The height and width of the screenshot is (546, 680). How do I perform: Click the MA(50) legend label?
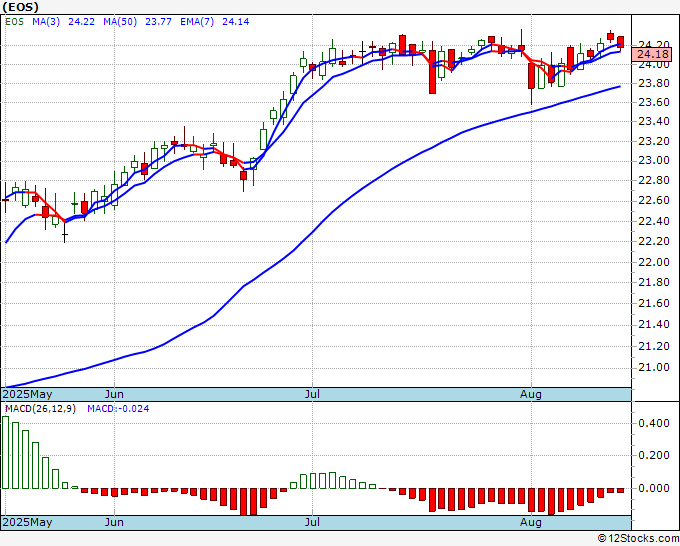pos(120,22)
